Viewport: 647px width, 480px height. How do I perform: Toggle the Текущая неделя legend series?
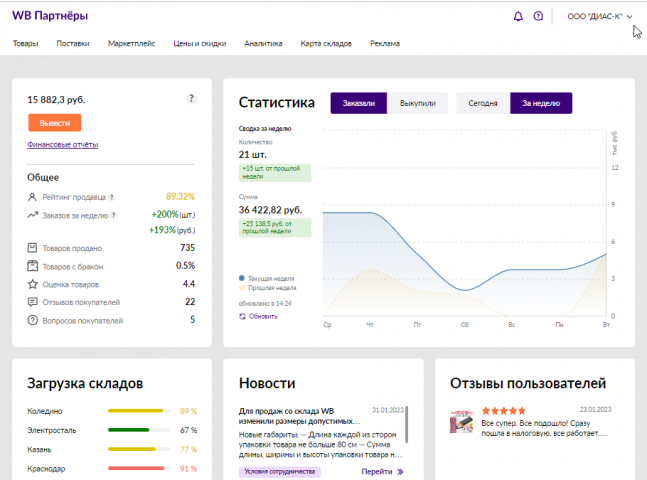(x=267, y=278)
